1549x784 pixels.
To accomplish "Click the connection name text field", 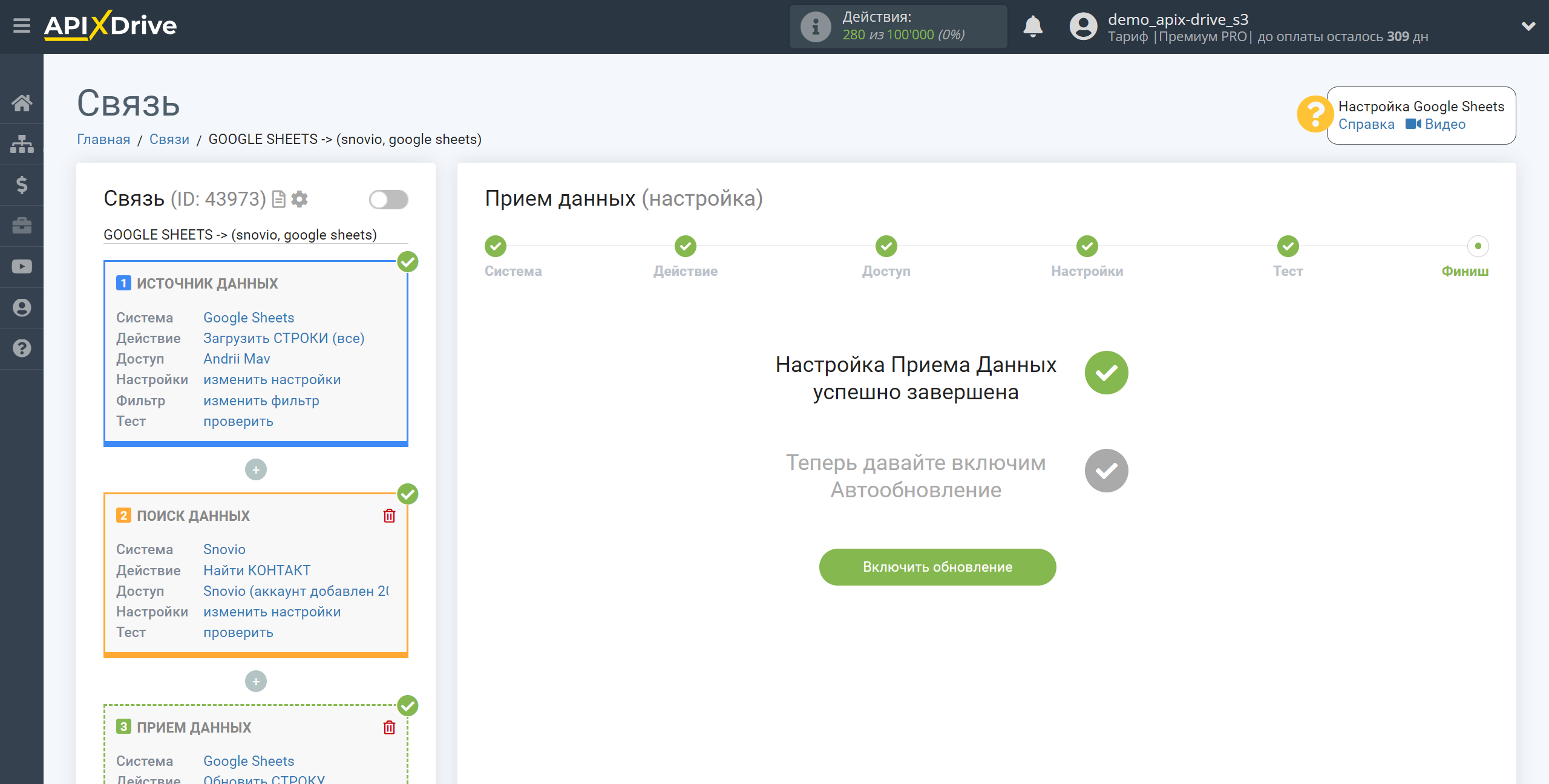I will coord(255,235).
